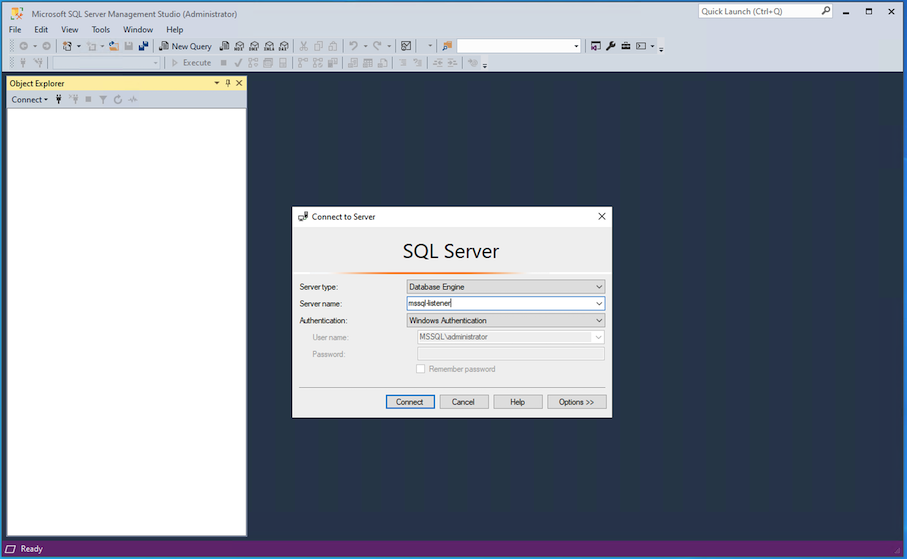
Task: Open the Window menu
Action: click(138, 30)
